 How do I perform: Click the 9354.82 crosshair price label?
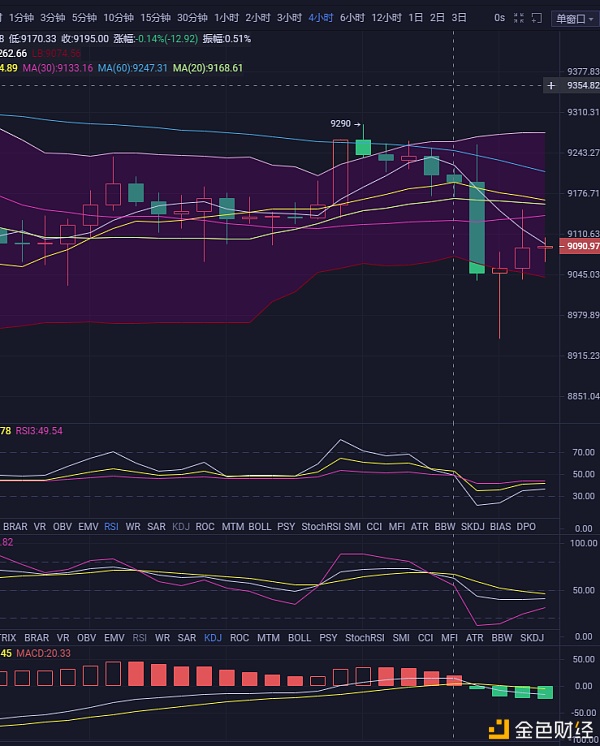point(583,86)
